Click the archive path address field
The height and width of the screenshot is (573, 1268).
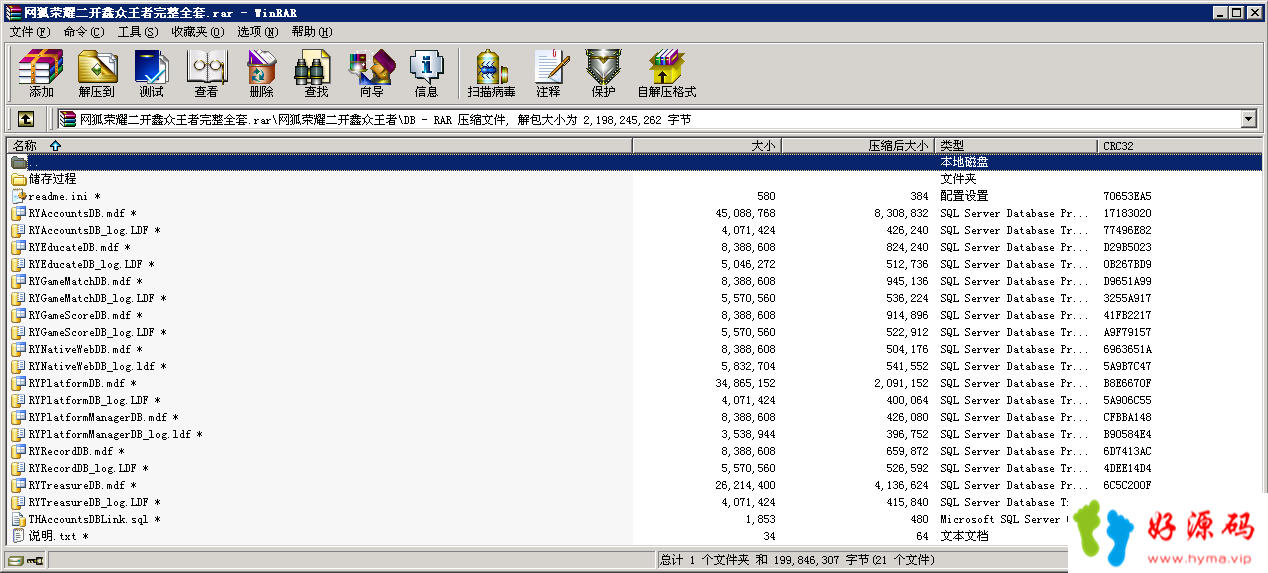pyautogui.click(x=649, y=120)
